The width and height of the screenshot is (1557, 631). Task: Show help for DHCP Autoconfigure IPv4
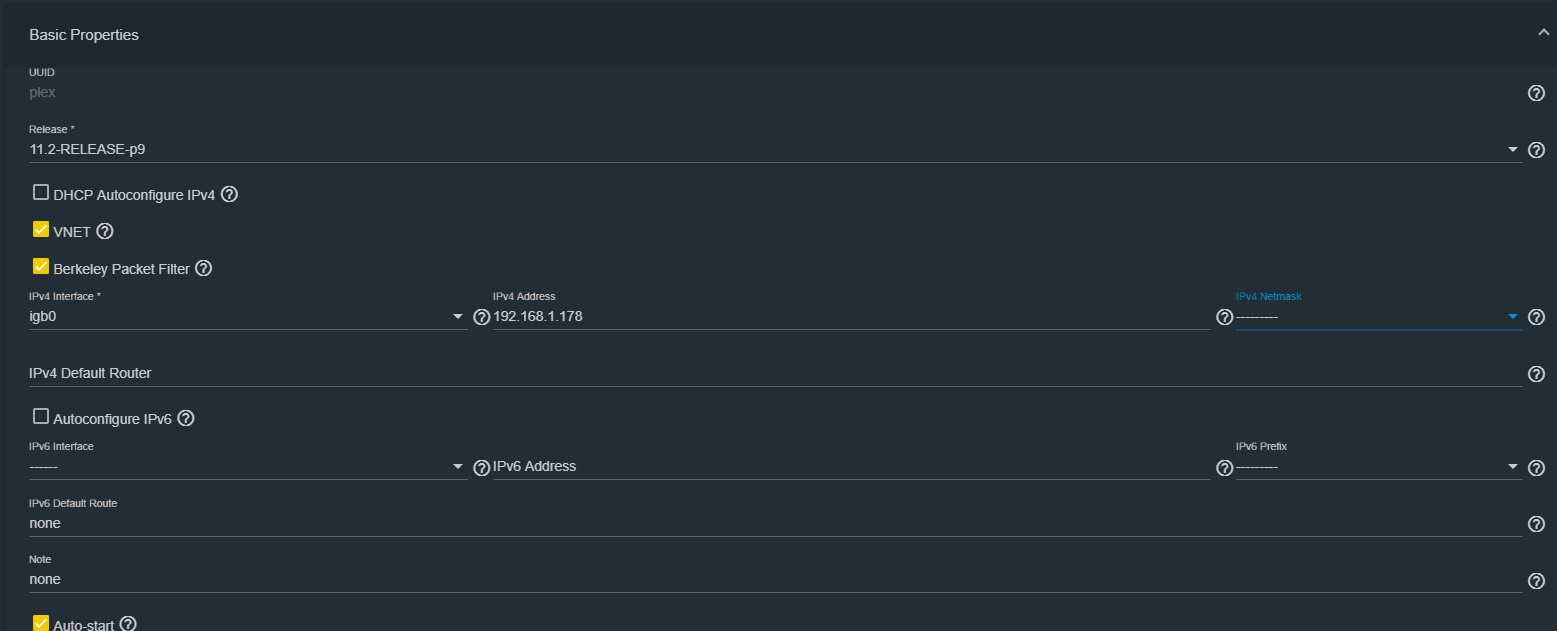point(229,194)
